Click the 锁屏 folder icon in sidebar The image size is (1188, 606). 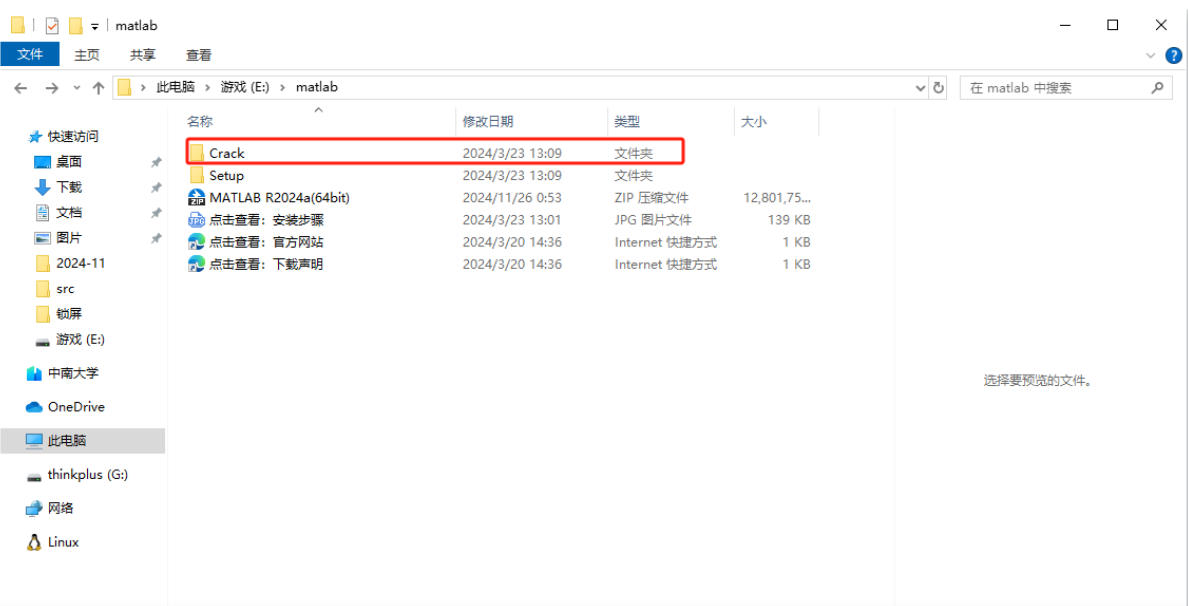(x=43, y=314)
